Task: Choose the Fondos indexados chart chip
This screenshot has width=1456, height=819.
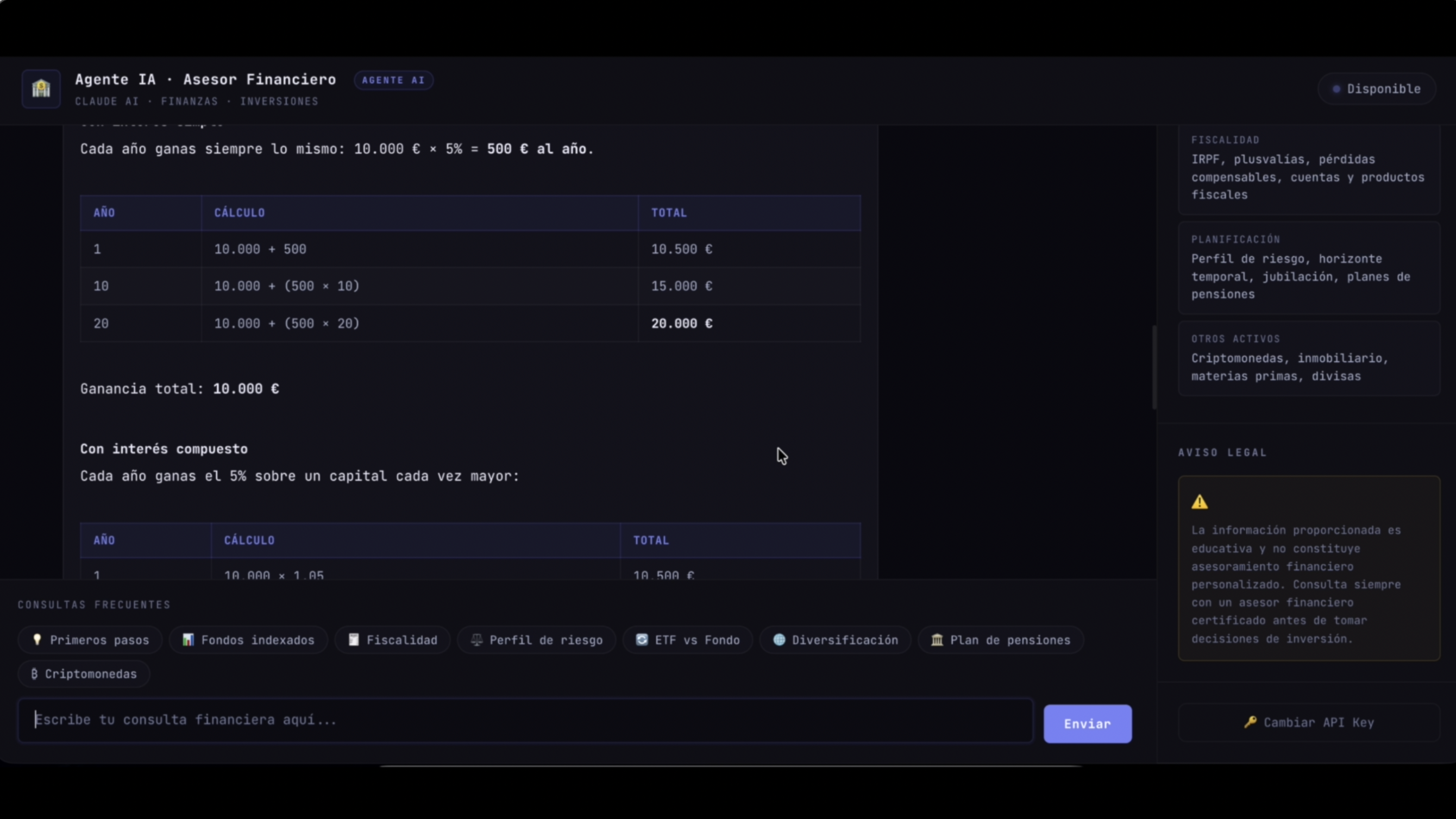Action: (x=248, y=640)
